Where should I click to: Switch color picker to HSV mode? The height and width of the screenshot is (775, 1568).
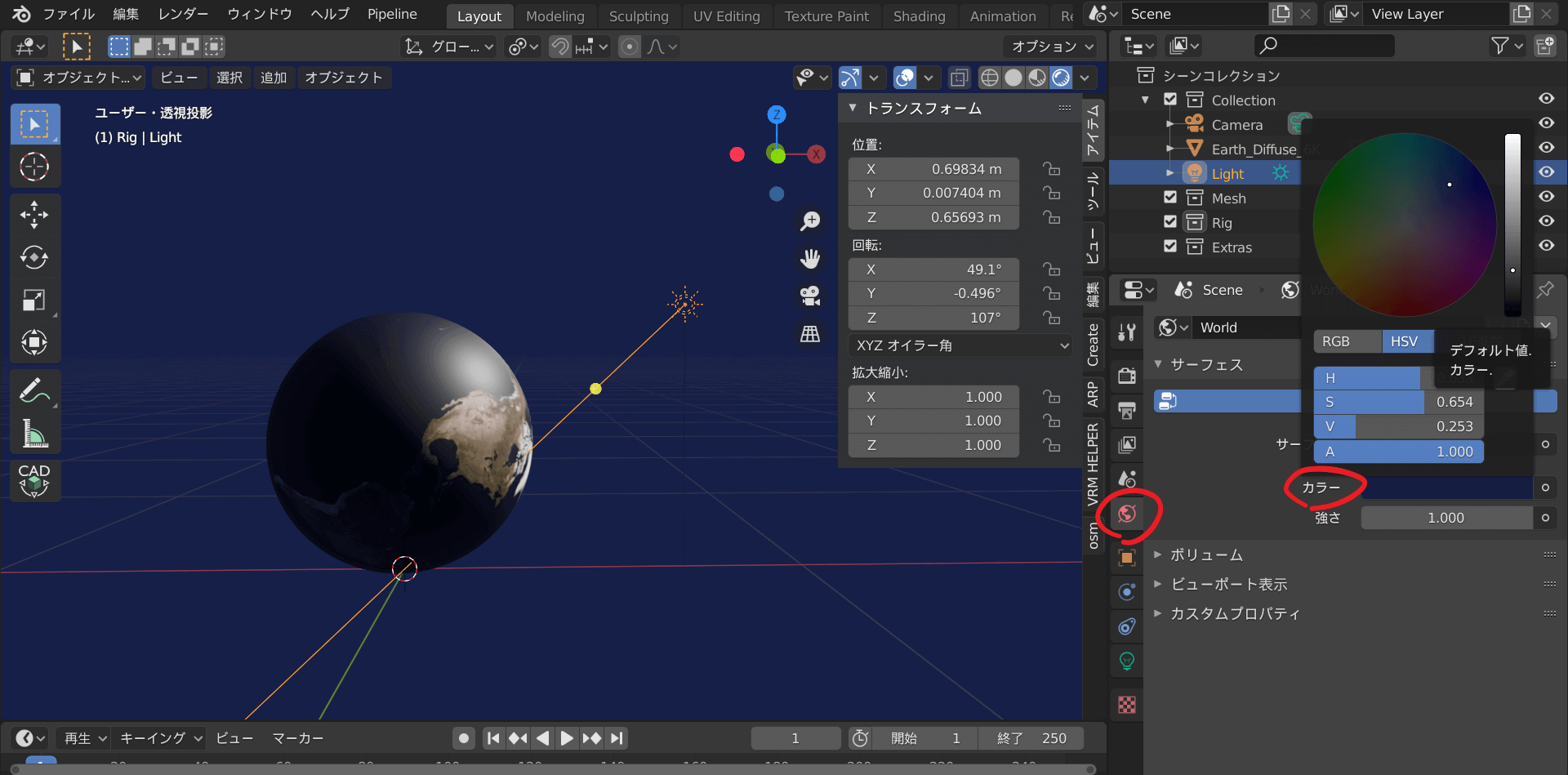click(x=1407, y=341)
